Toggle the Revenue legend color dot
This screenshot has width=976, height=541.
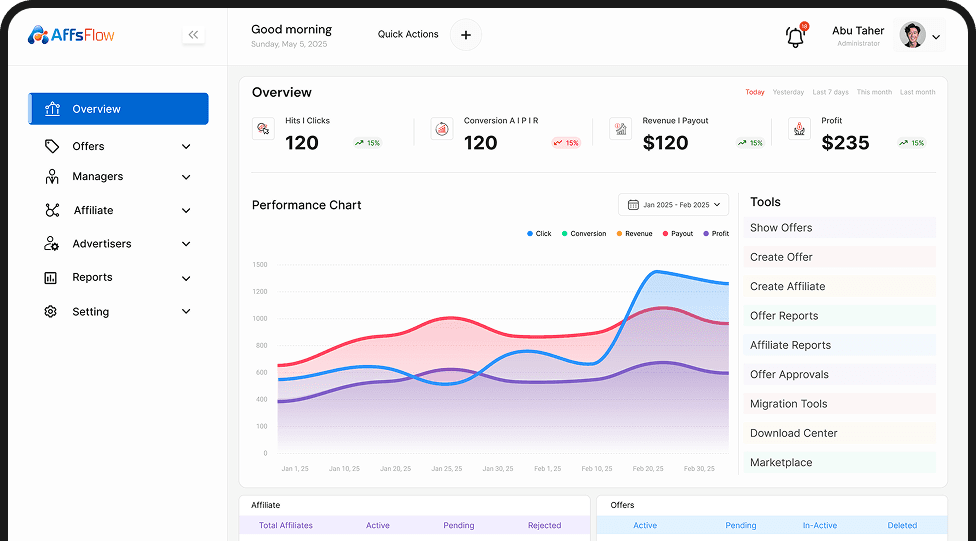pos(619,234)
